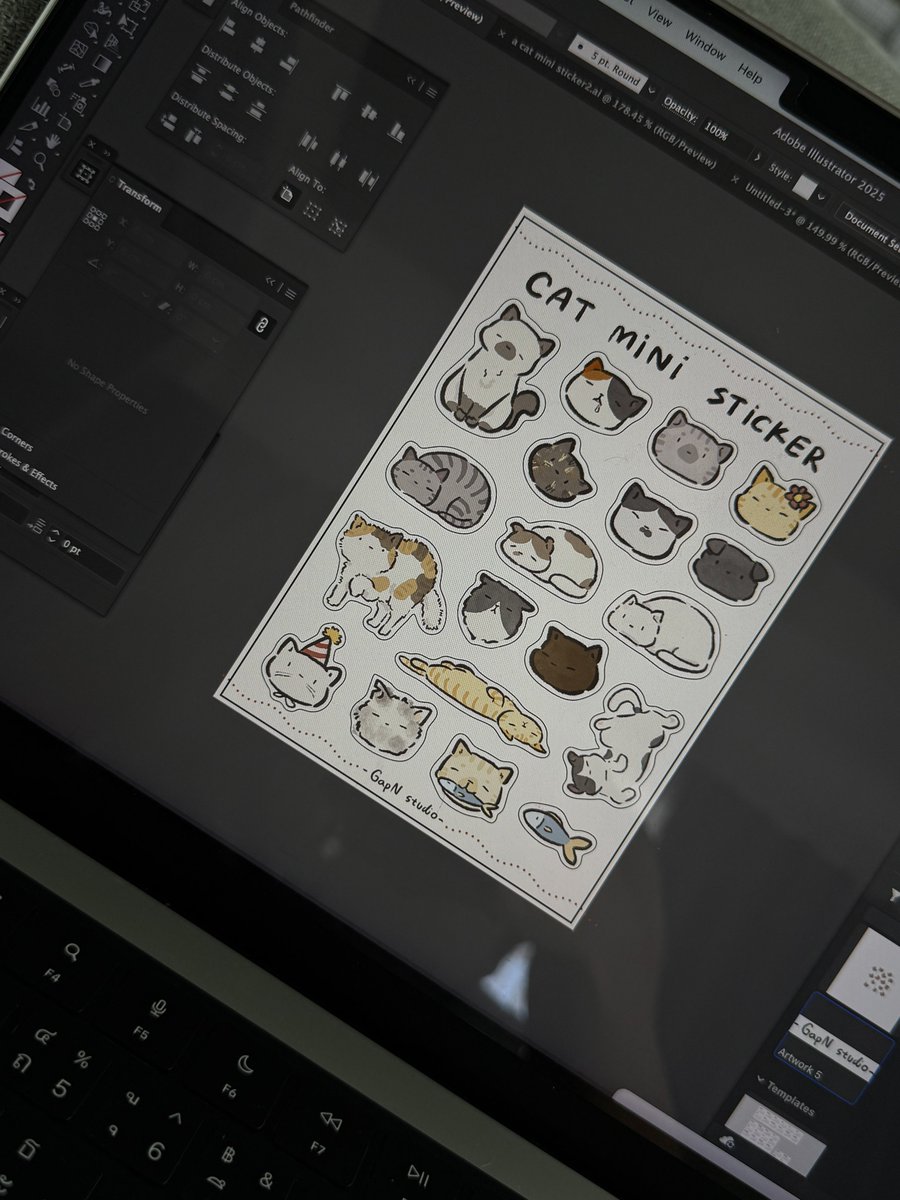Click the Opacity label link
Screen dimensions: 900x1200
tap(680, 109)
